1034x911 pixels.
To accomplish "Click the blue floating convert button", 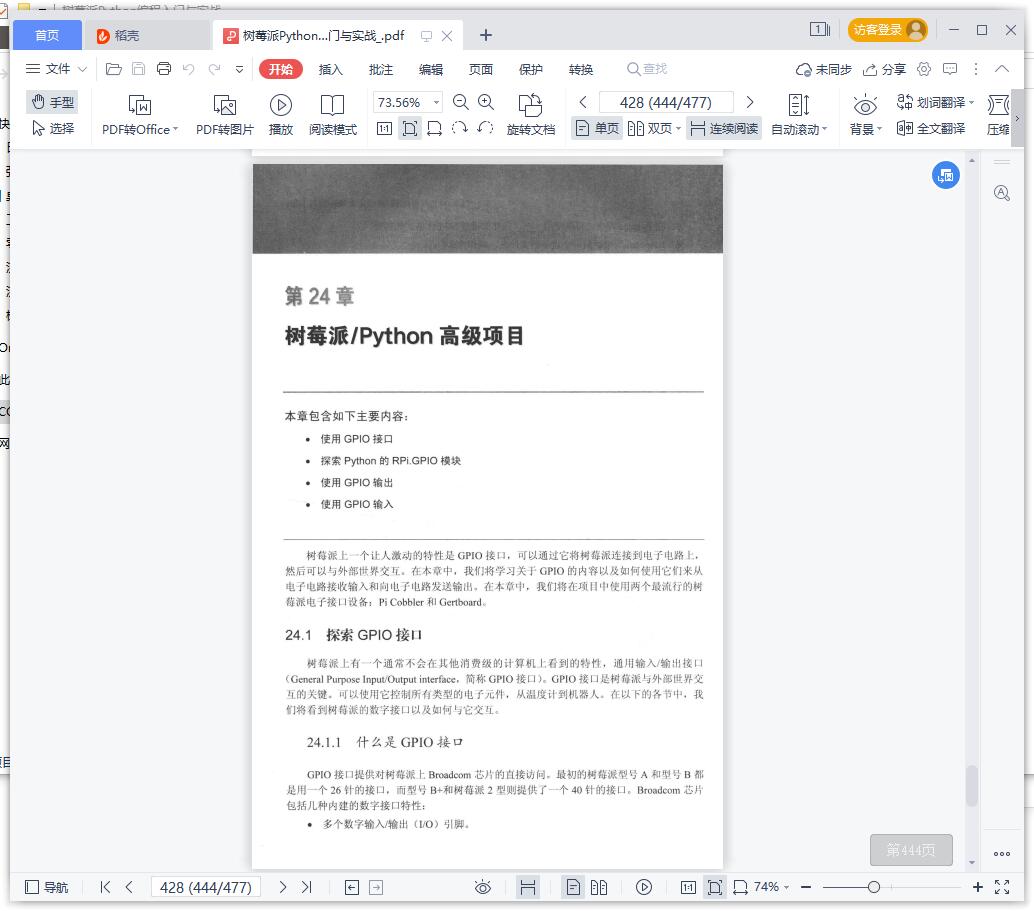I will pos(946,175).
